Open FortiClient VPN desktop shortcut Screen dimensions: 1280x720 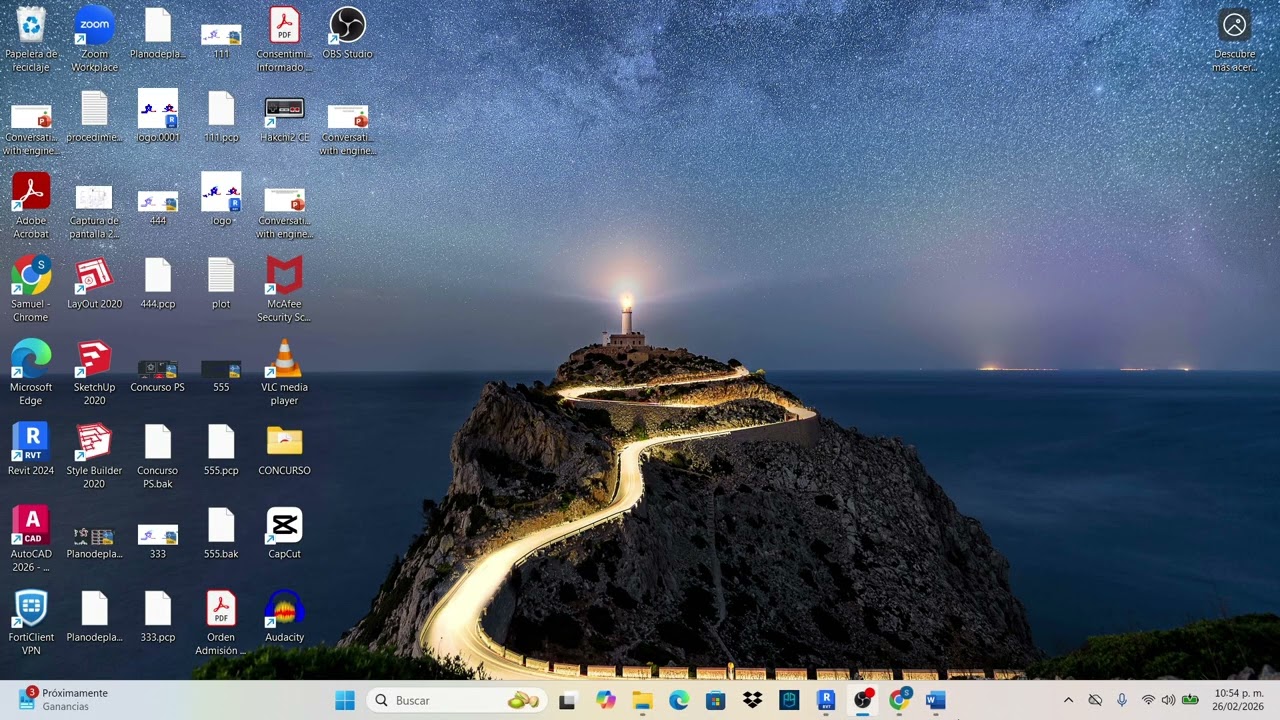pos(31,622)
